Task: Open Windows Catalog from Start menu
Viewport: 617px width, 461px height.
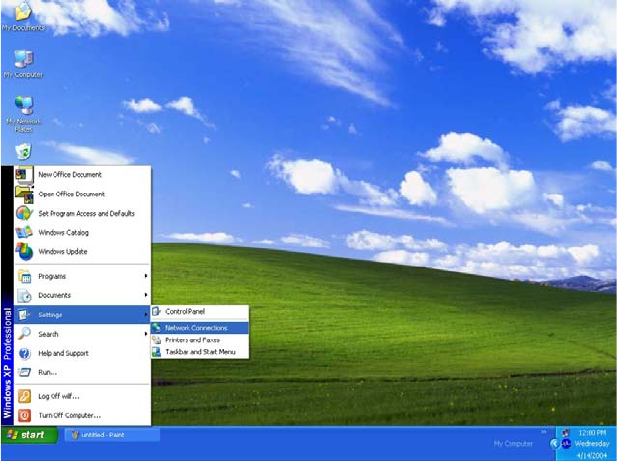Action: coord(82,232)
